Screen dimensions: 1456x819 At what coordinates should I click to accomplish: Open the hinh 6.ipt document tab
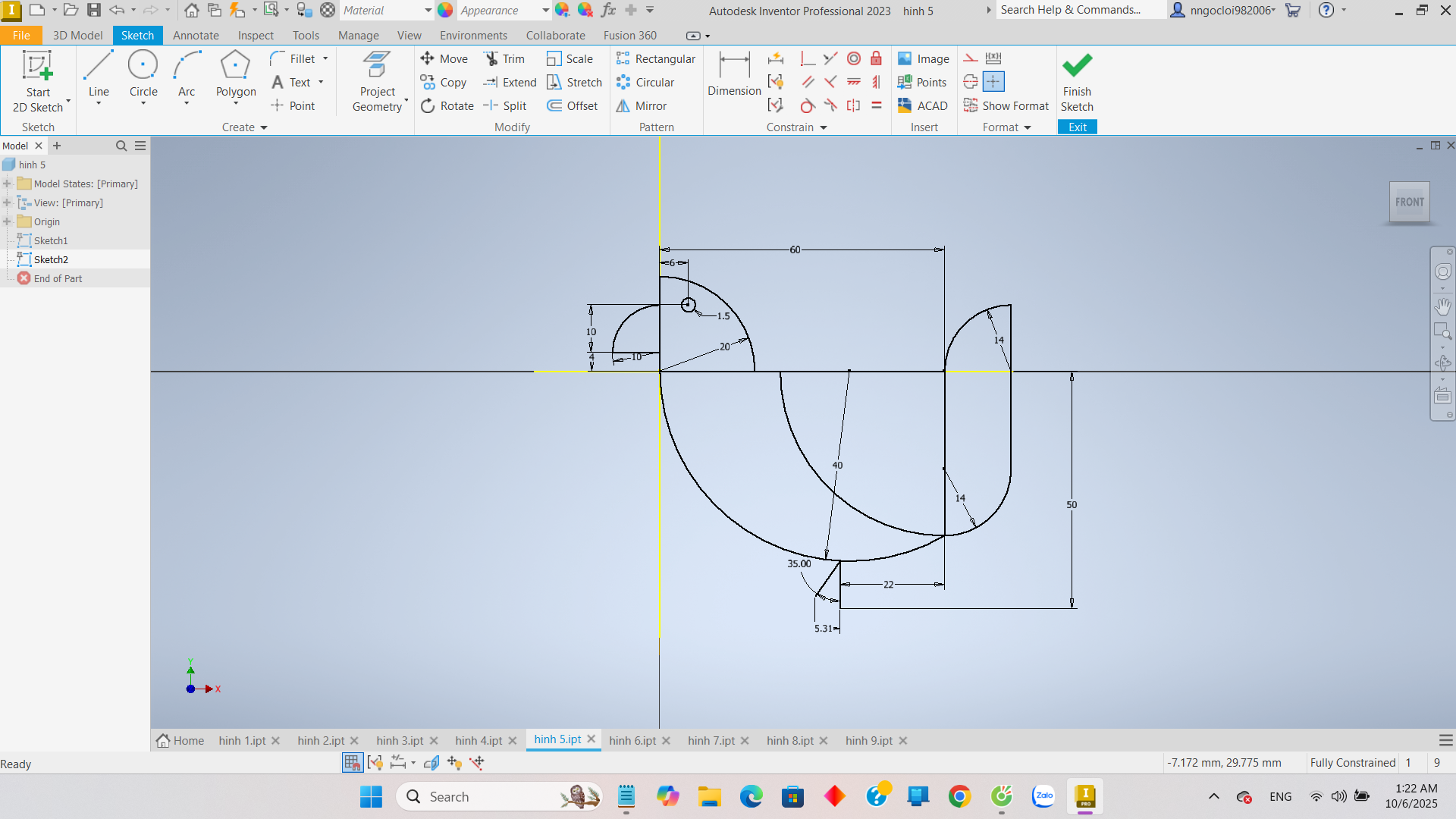[632, 741]
